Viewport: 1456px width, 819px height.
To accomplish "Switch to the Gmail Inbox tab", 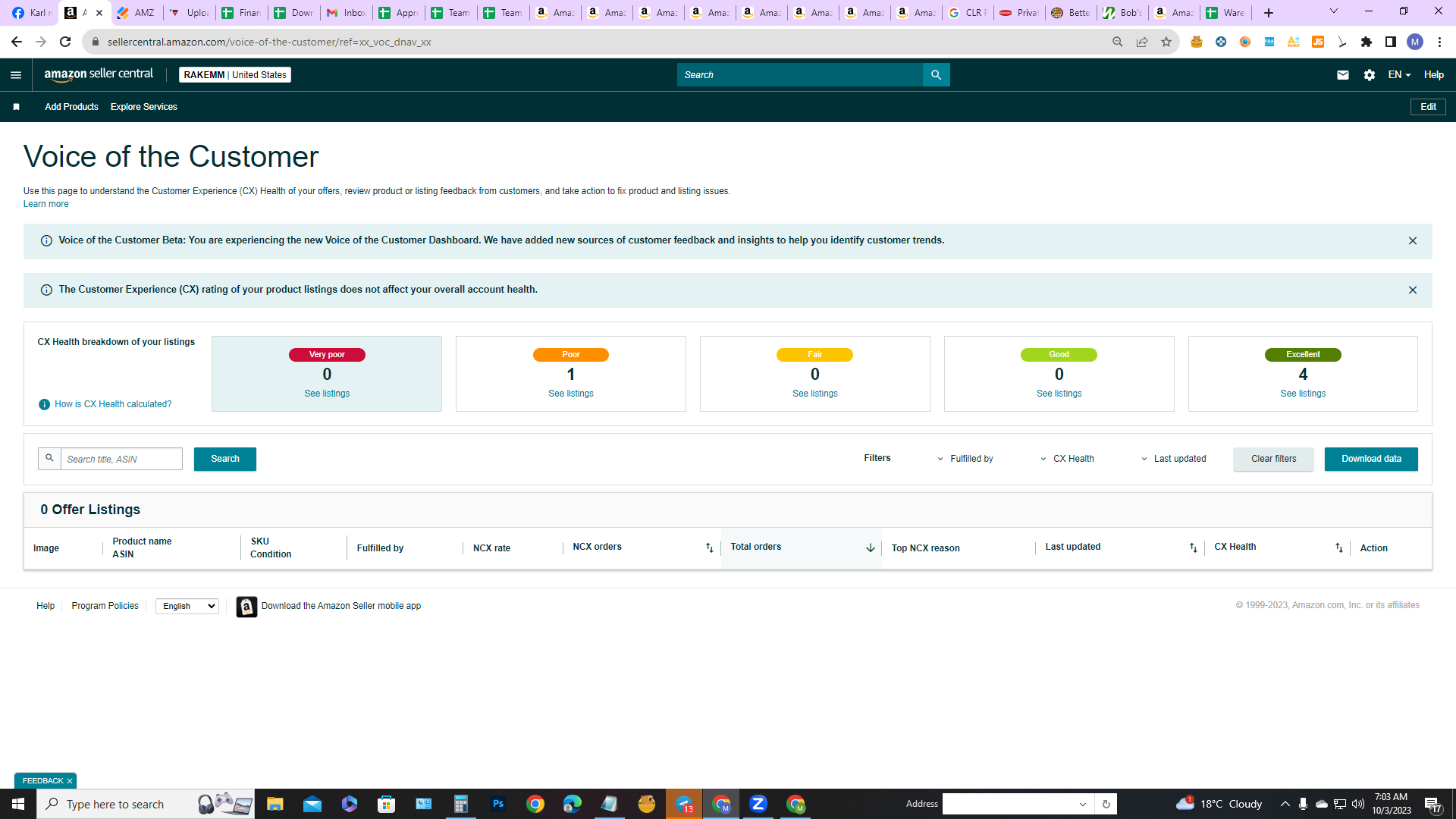I will coord(346,13).
